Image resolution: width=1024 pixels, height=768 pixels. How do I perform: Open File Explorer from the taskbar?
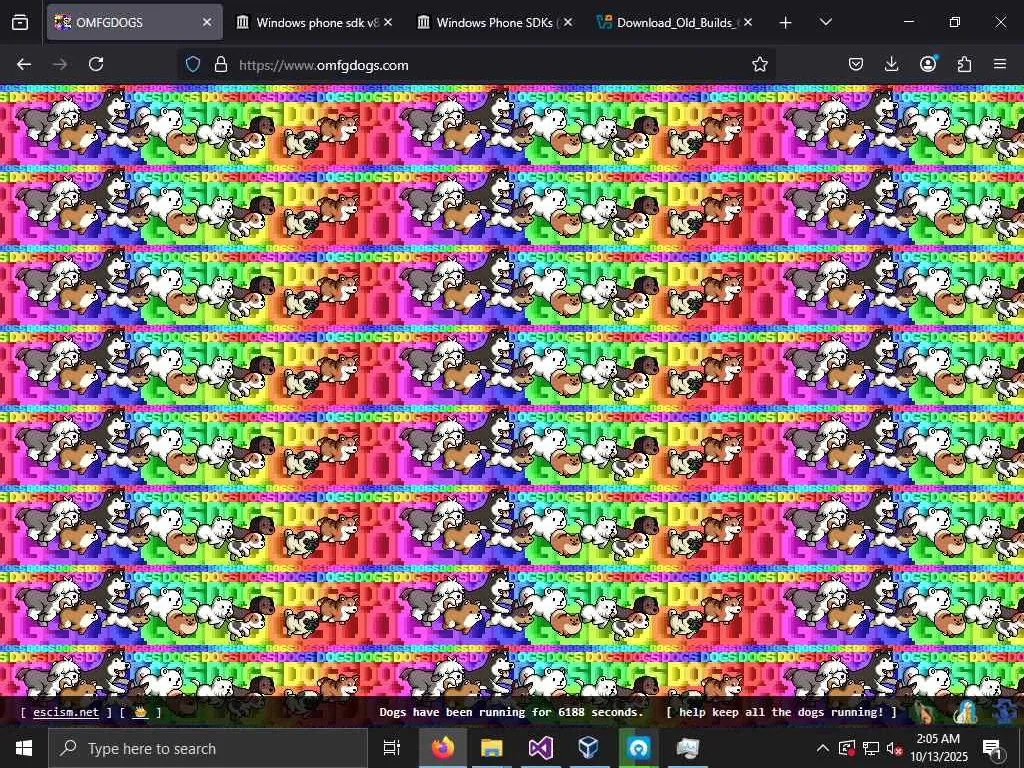coord(492,748)
